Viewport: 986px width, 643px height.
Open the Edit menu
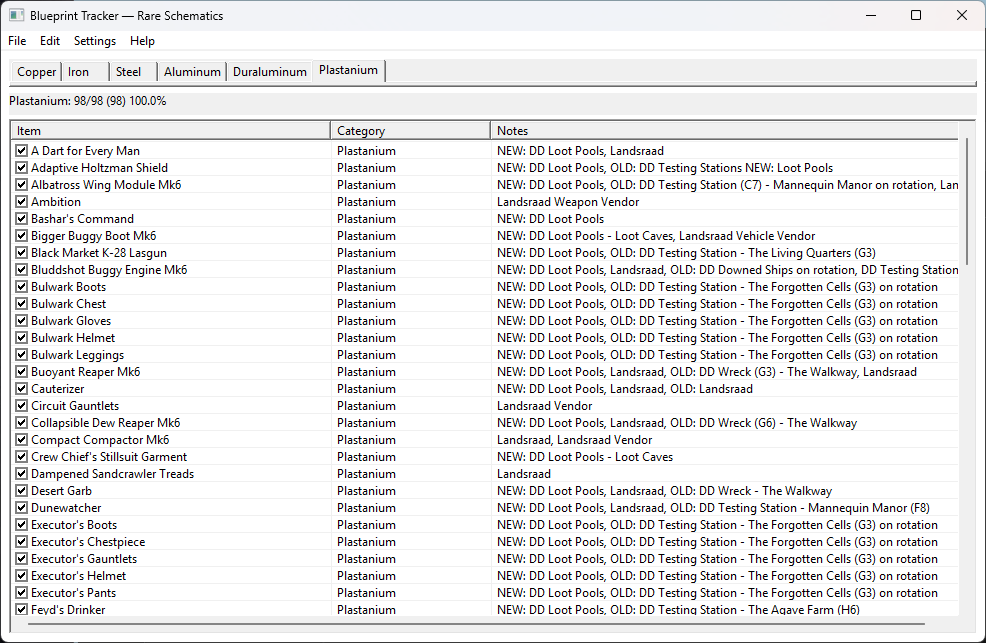[50, 41]
